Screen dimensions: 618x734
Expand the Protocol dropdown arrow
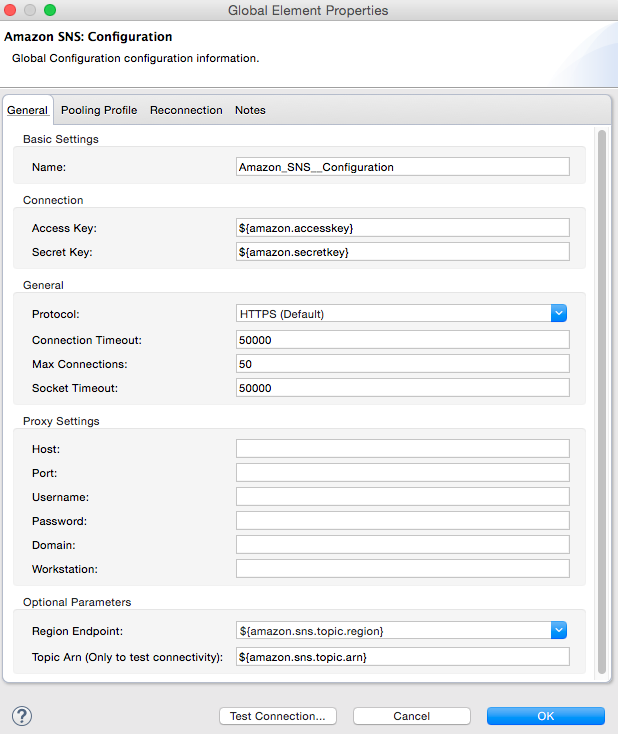pyautogui.click(x=559, y=313)
